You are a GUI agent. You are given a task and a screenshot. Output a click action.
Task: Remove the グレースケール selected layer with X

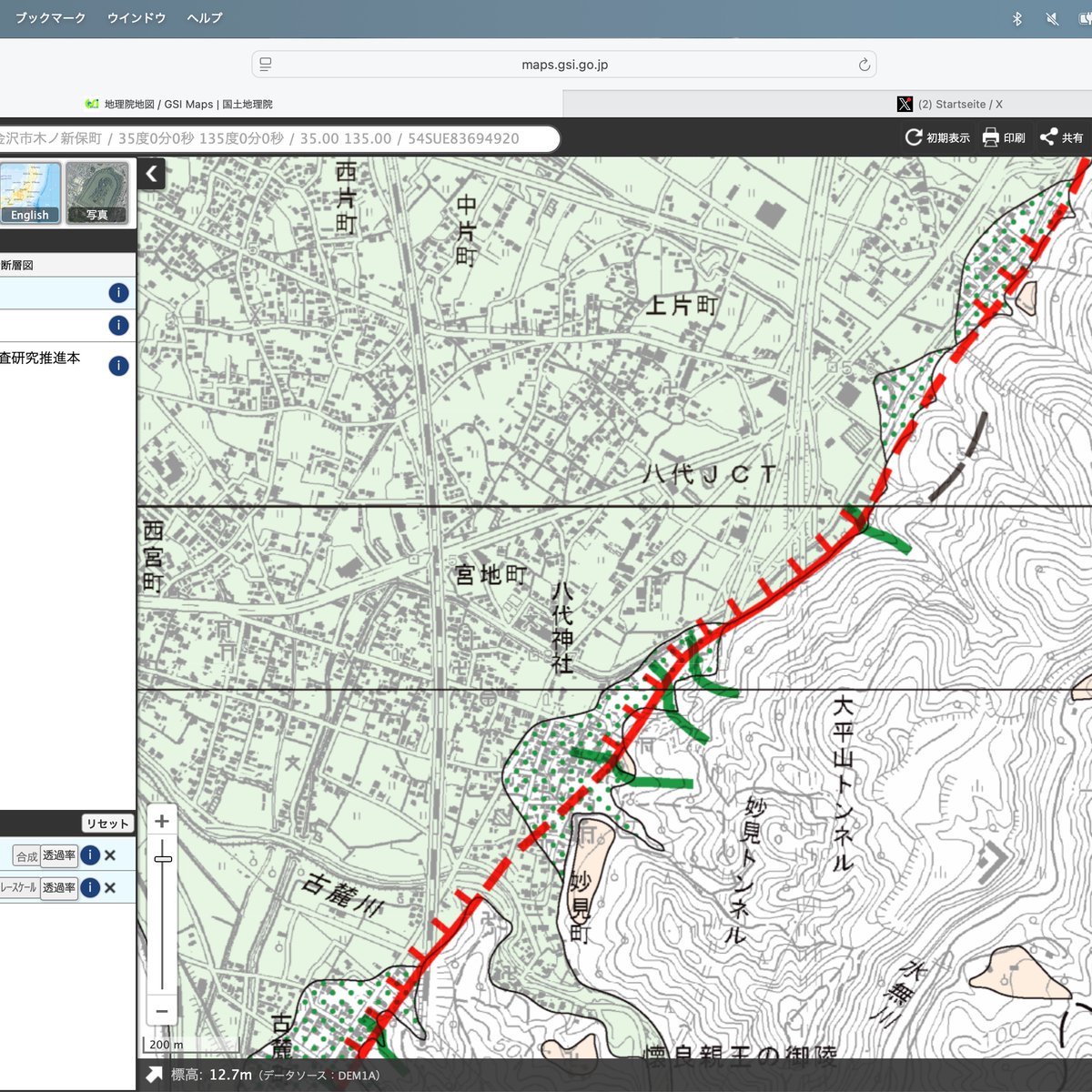coord(110,887)
